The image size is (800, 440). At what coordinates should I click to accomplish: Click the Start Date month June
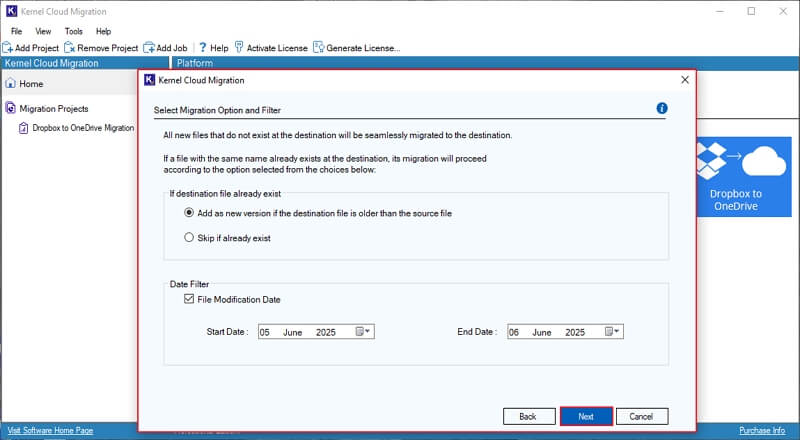click(293, 332)
